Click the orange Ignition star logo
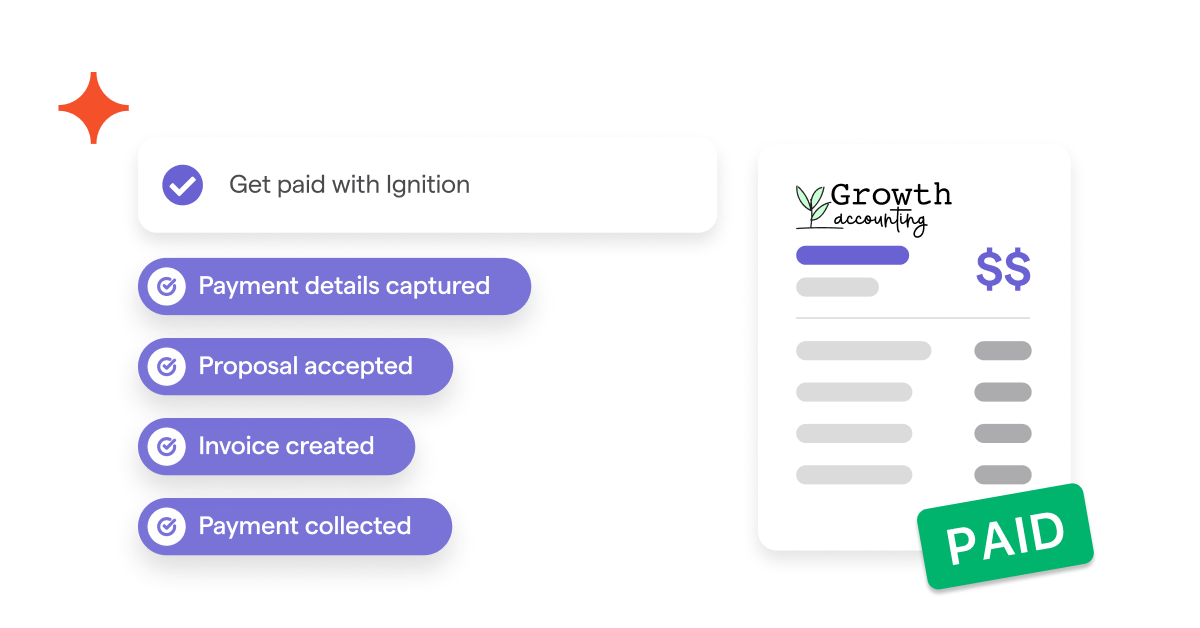Image resolution: width=1200 pixels, height=628 pixels. pos(94,108)
